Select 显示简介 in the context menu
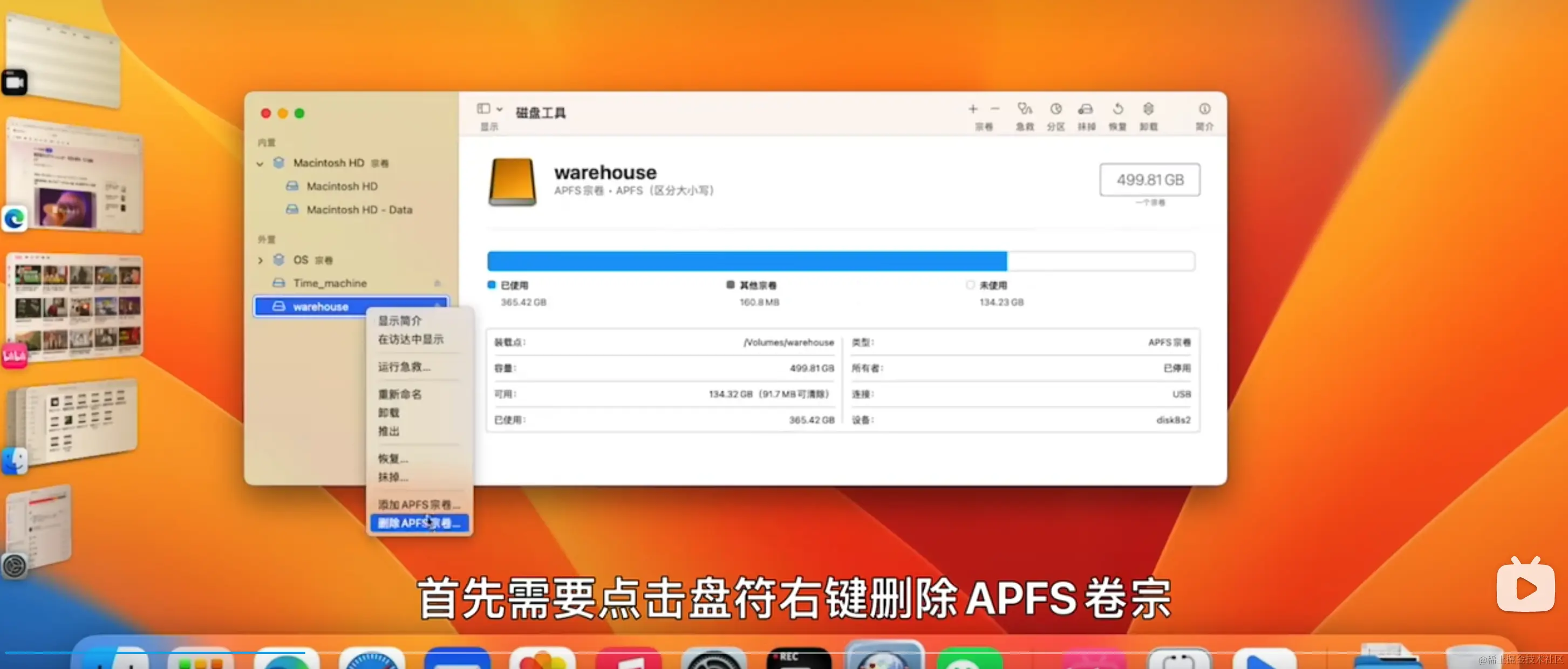Image resolution: width=1568 pixels, height=669 pixels. pyautogui.click(x=400, y=321)
